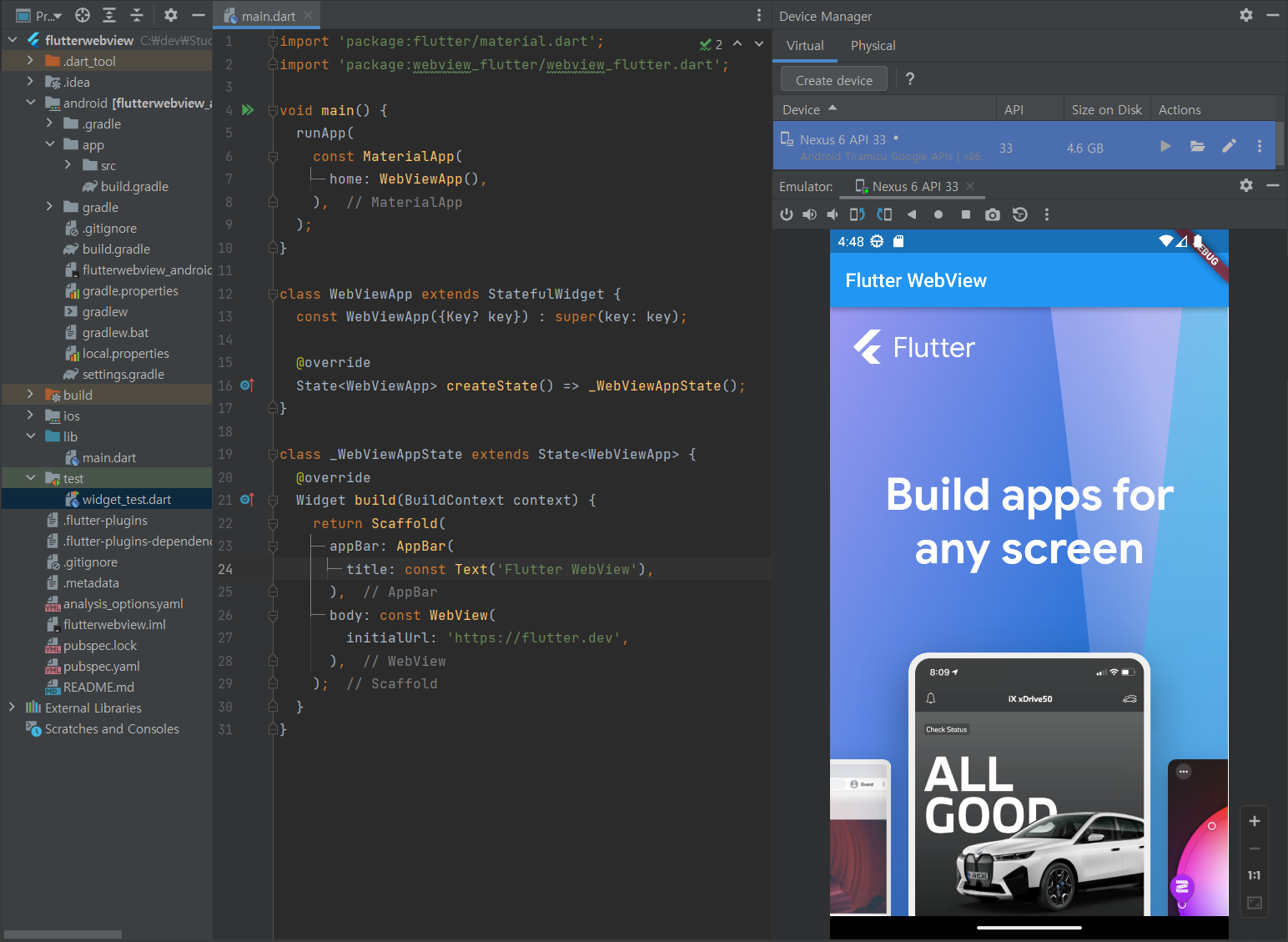Click the project panel horizontal scrollbar
Viewport: 1288px width, 942px height.
[63, 934]
